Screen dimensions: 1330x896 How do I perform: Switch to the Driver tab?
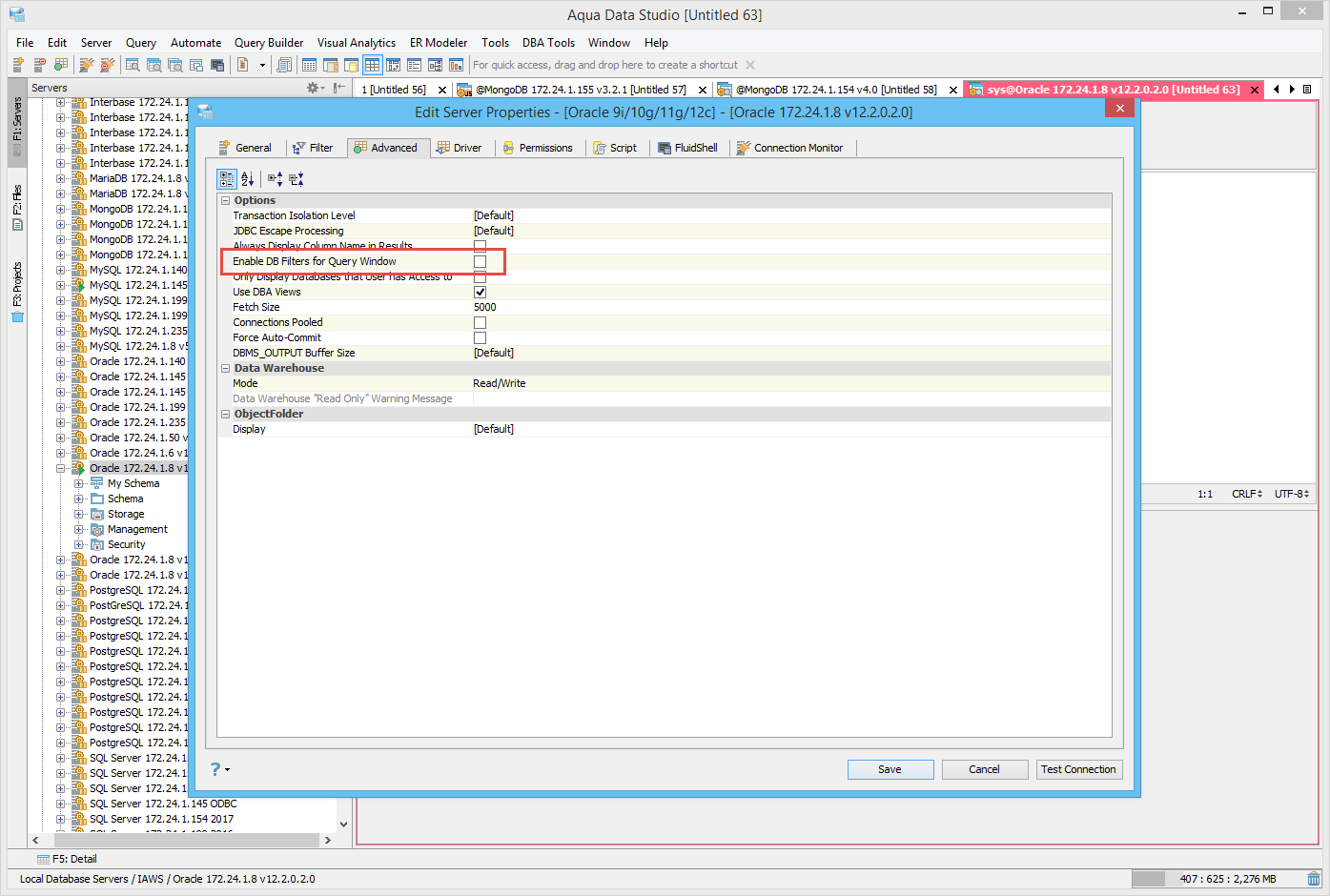point(459,148)
